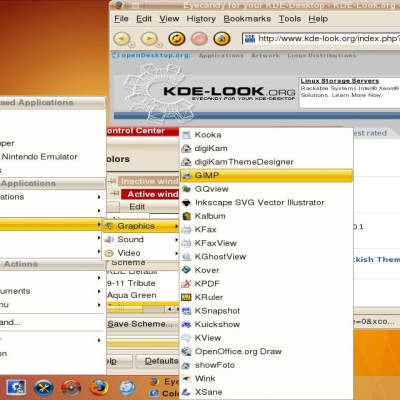Open the Linux Distributions link
This screenshot has height=400, width=400.
pyautogui.click(x=322, y=55)
